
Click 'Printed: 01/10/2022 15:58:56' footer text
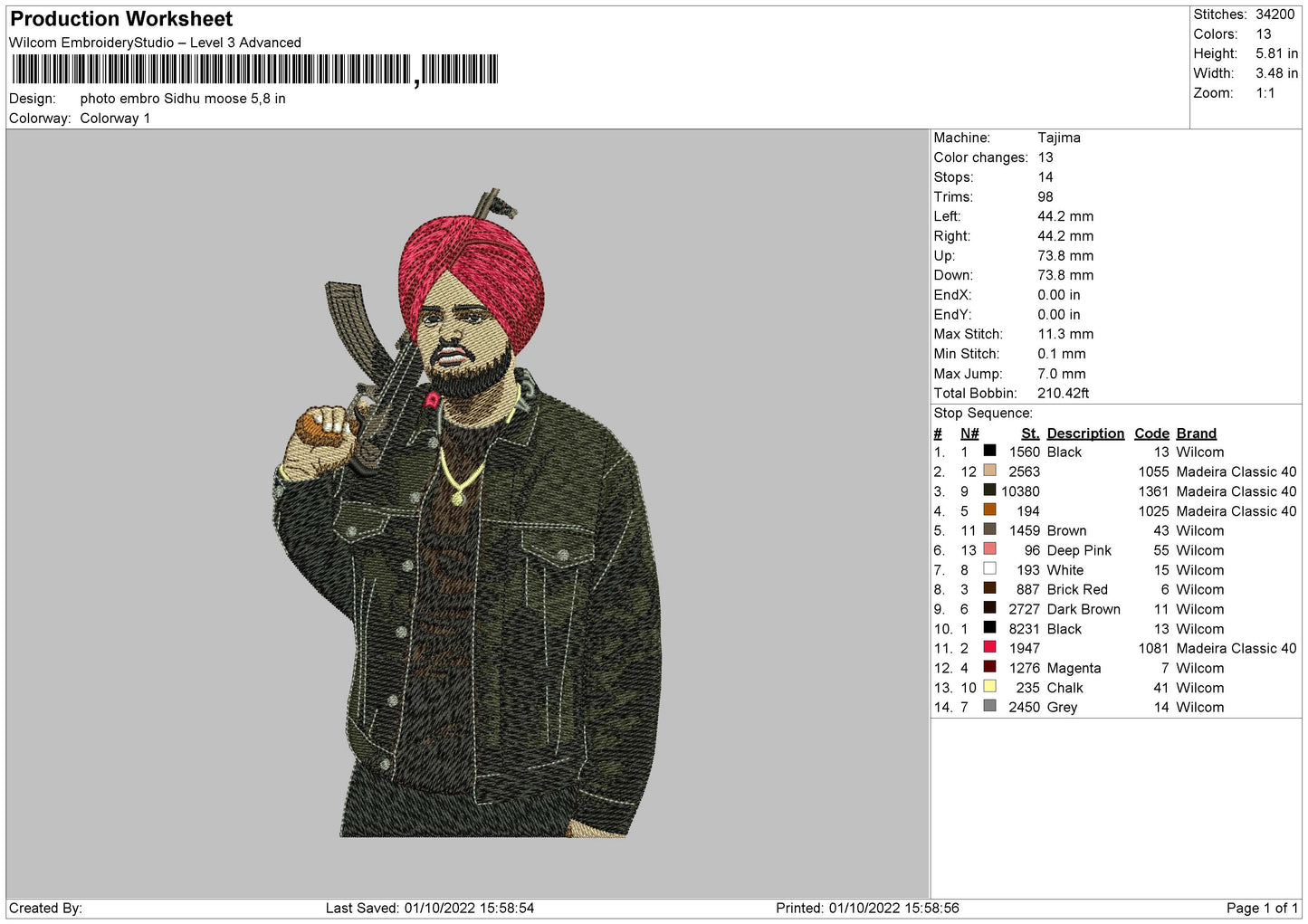[x=867, y=908]
